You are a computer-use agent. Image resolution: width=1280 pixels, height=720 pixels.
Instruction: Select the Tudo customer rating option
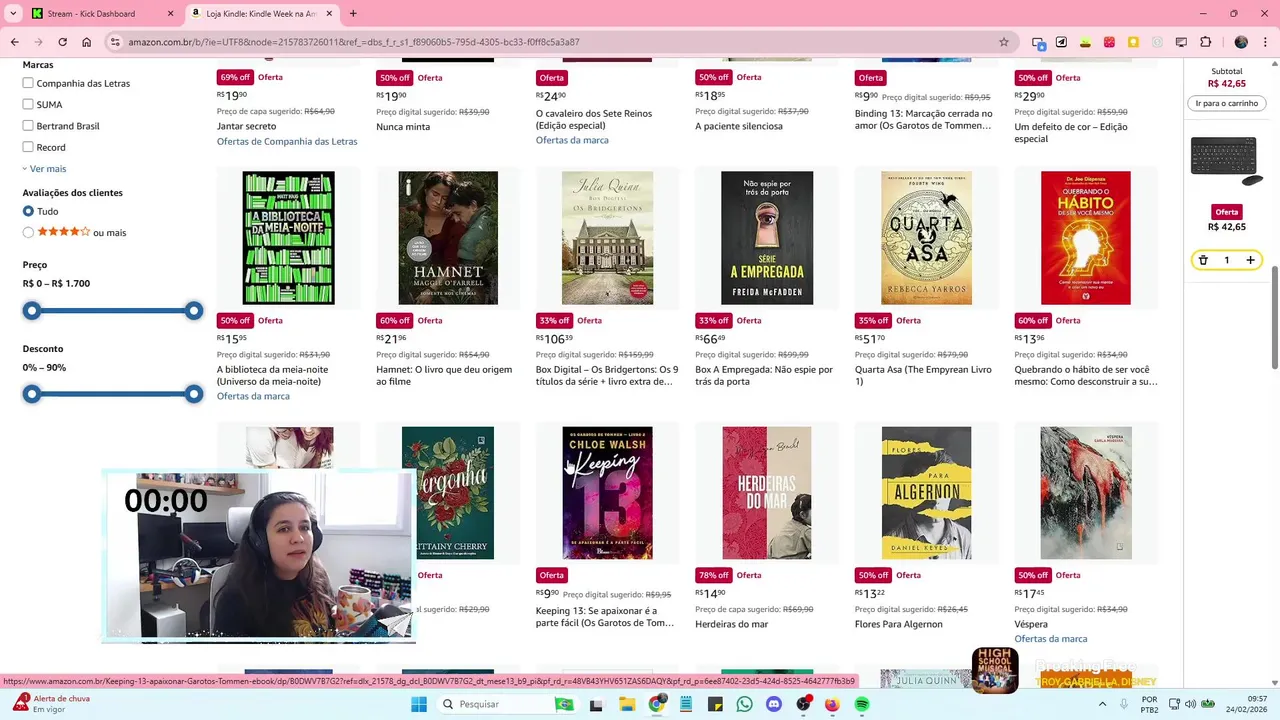28,211
